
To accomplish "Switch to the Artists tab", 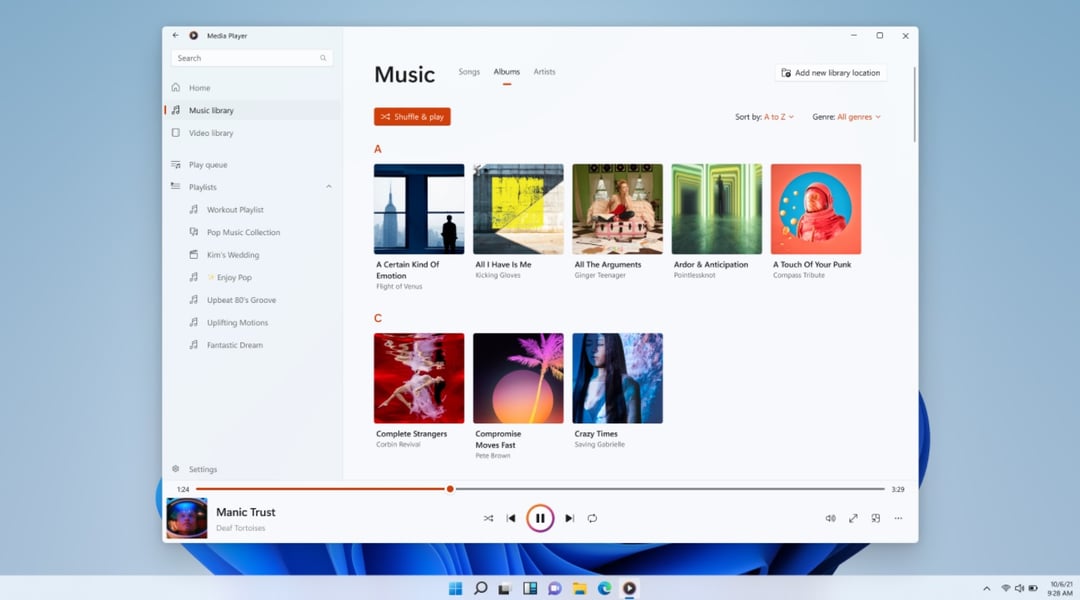I will 544,71.
